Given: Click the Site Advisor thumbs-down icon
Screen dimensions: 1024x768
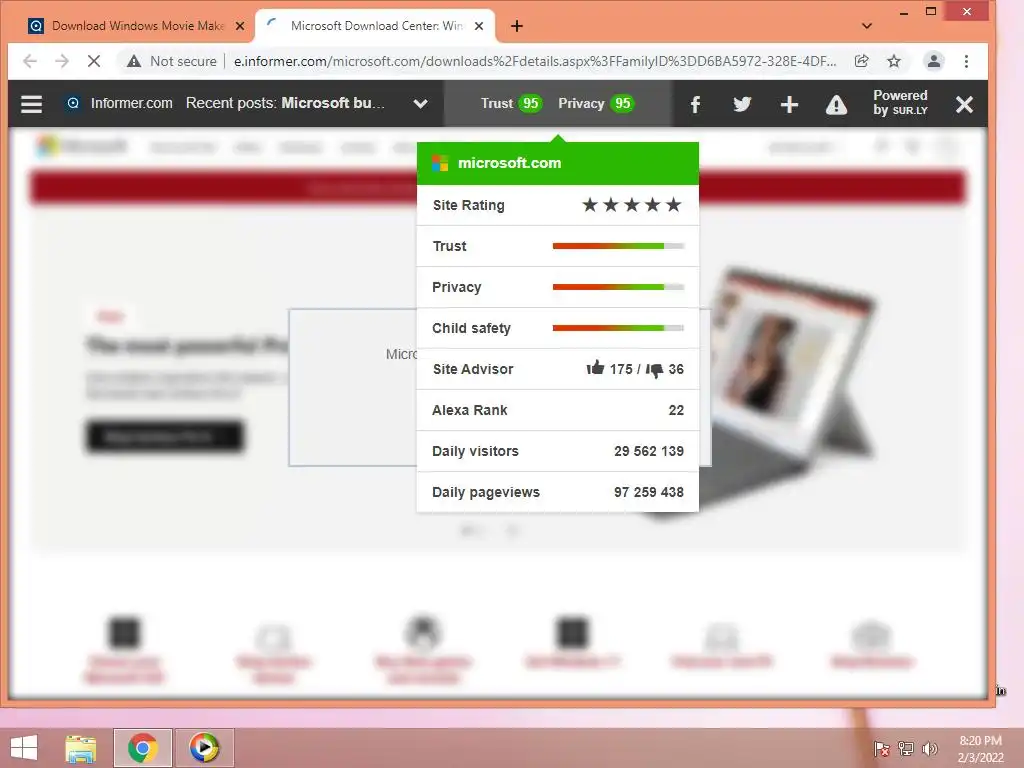Looking at the screenshot, I should (654, 370).
